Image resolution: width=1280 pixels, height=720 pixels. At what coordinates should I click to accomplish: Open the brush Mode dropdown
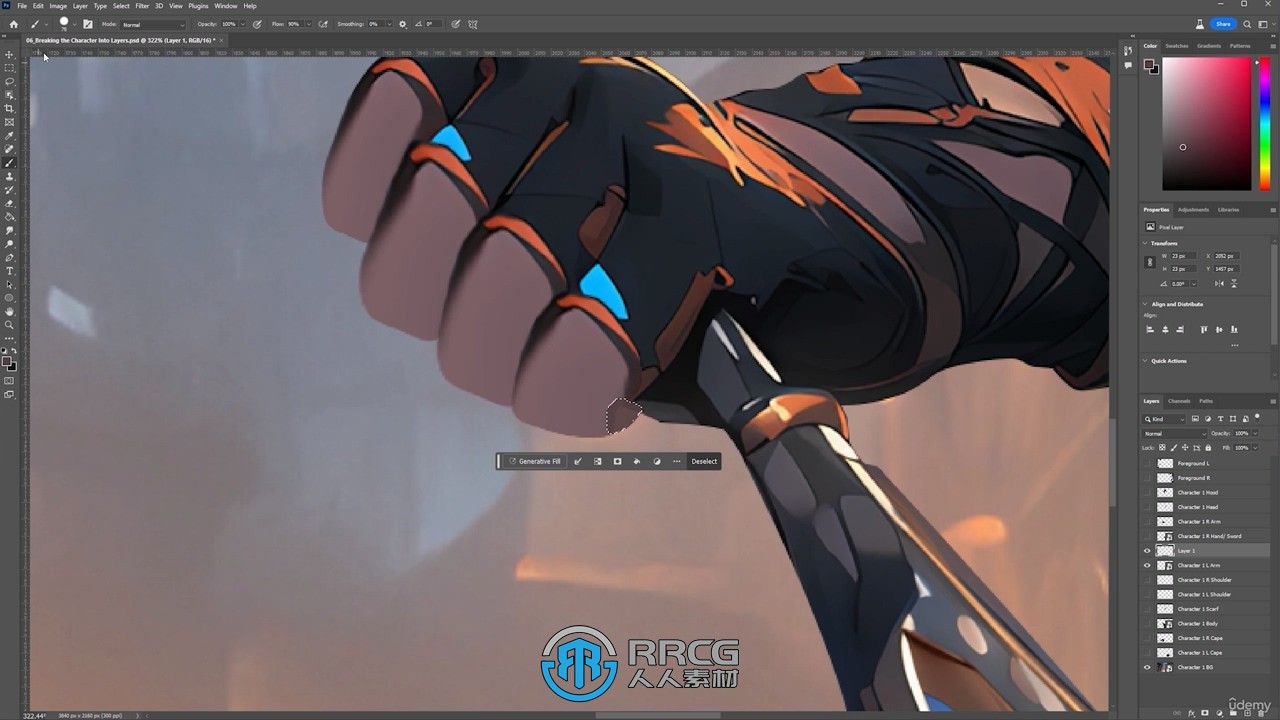tap(153, 24)
